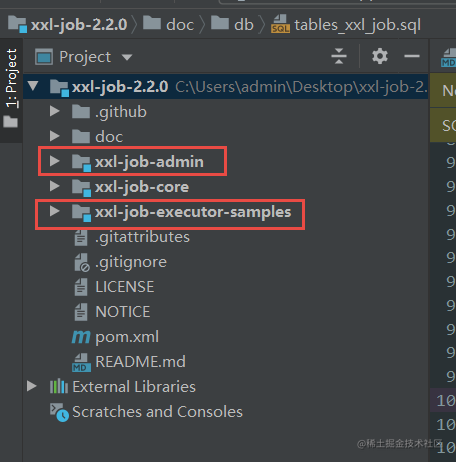Expand the xxl-job-admin module
This screenshot has width=456, height=462.
click(54, 161)
